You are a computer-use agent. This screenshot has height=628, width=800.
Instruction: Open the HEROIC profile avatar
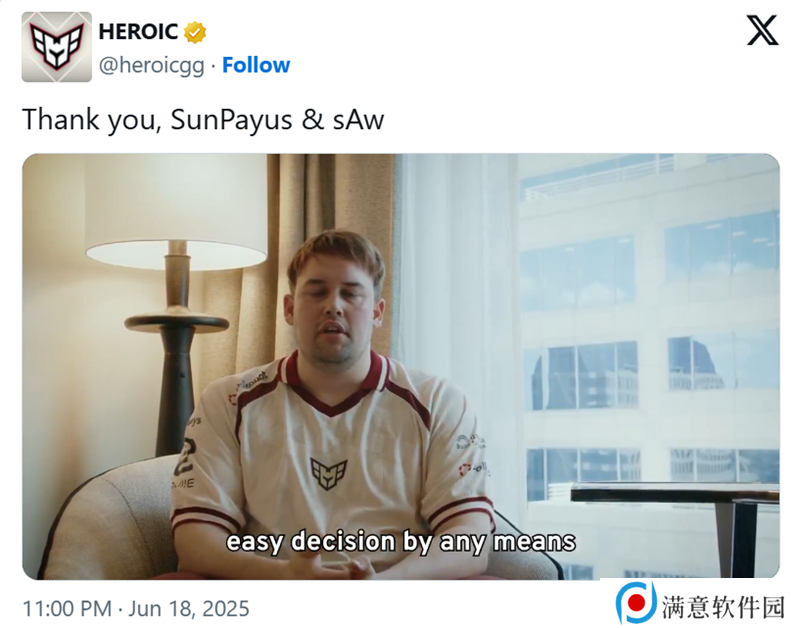[57, 47]
